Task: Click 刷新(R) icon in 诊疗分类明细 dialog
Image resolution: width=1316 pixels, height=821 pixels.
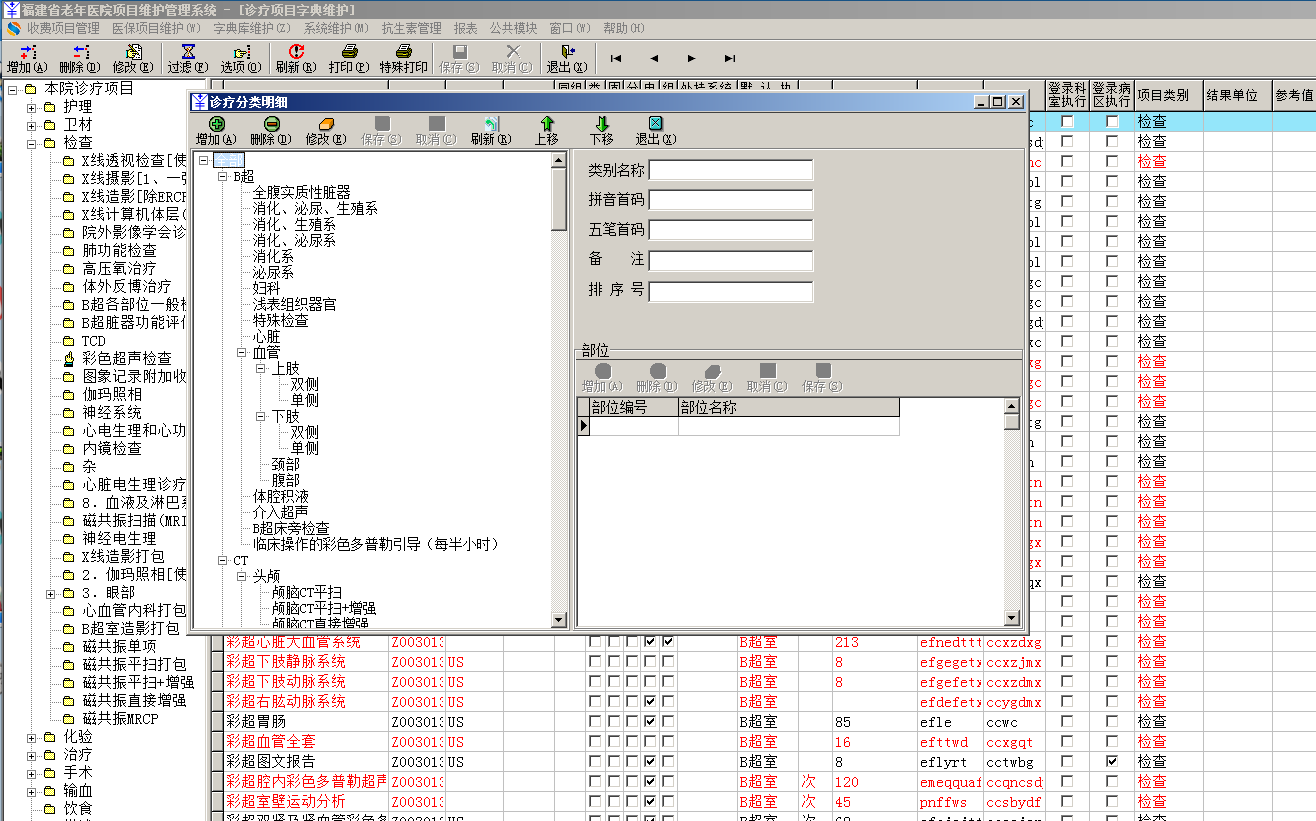Action: (490, 123)
